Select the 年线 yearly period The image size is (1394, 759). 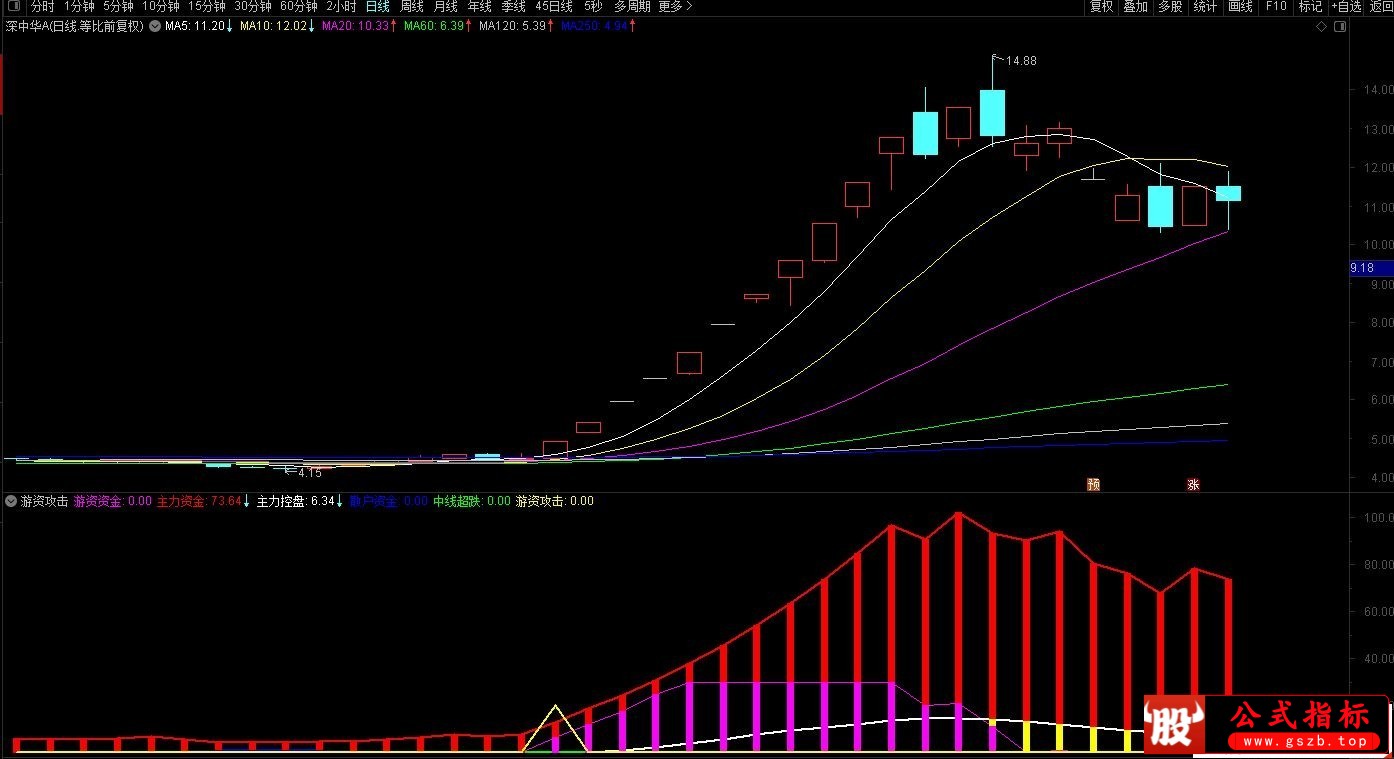pyautogui.click(x=479, y=6)
